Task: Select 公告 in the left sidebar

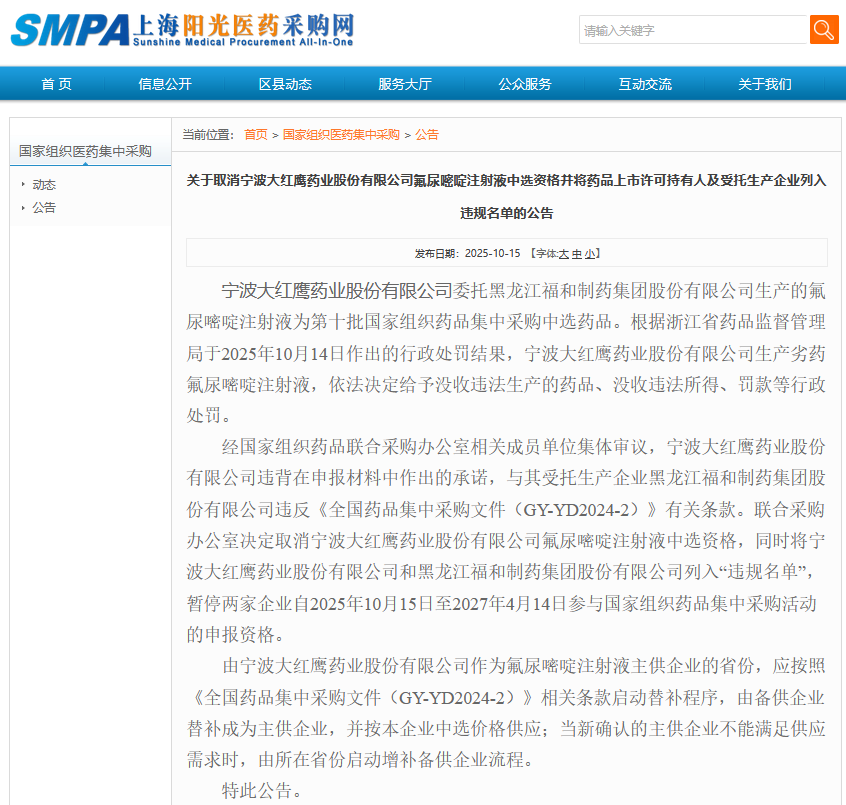Action: (44, 208)
